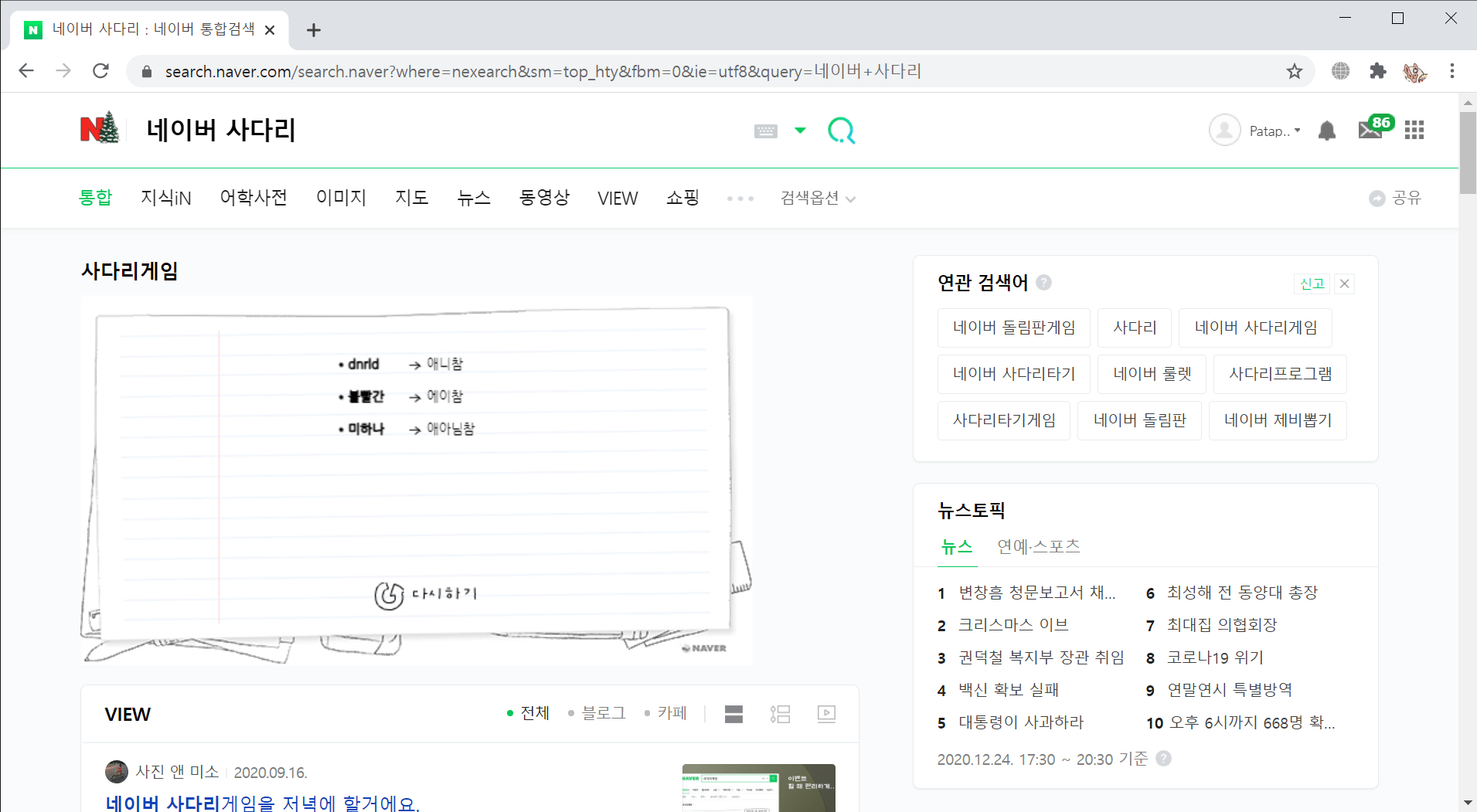Open news topic 크리스마스 이브
The image size is (1477, 812).
point(1013,625)
